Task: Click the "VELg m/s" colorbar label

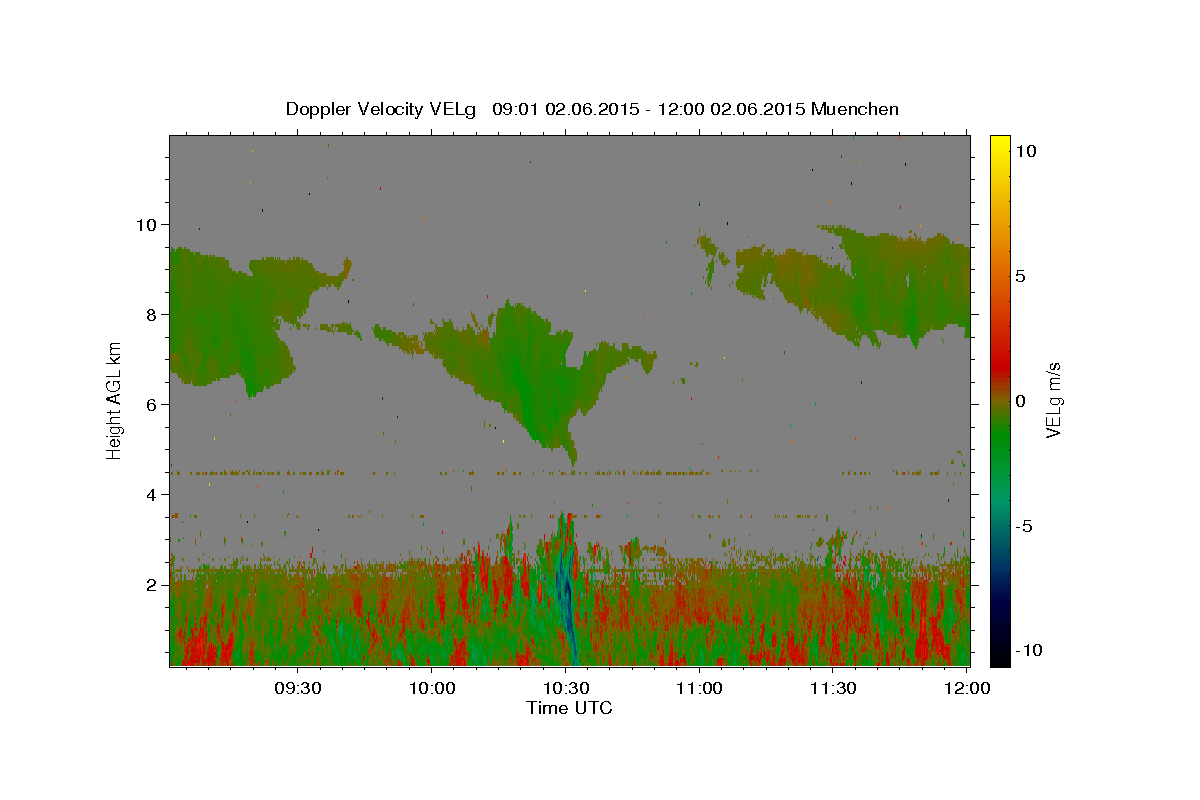Action: (1053, 400)
